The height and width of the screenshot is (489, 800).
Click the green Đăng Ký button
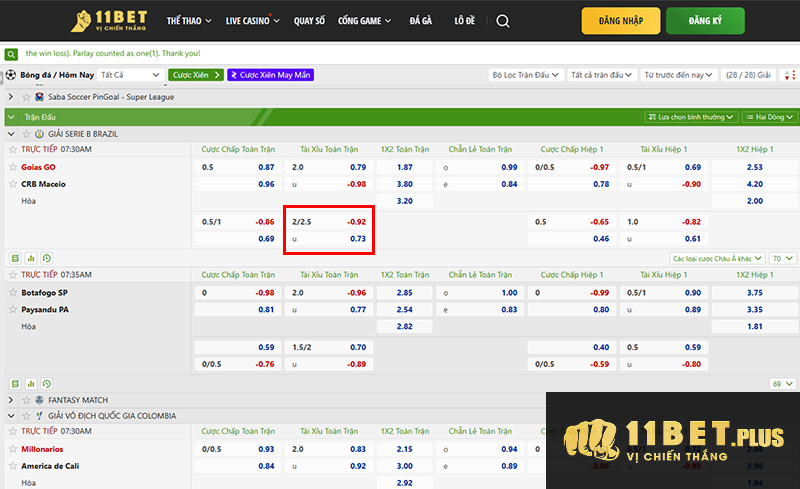coord(732,21)
